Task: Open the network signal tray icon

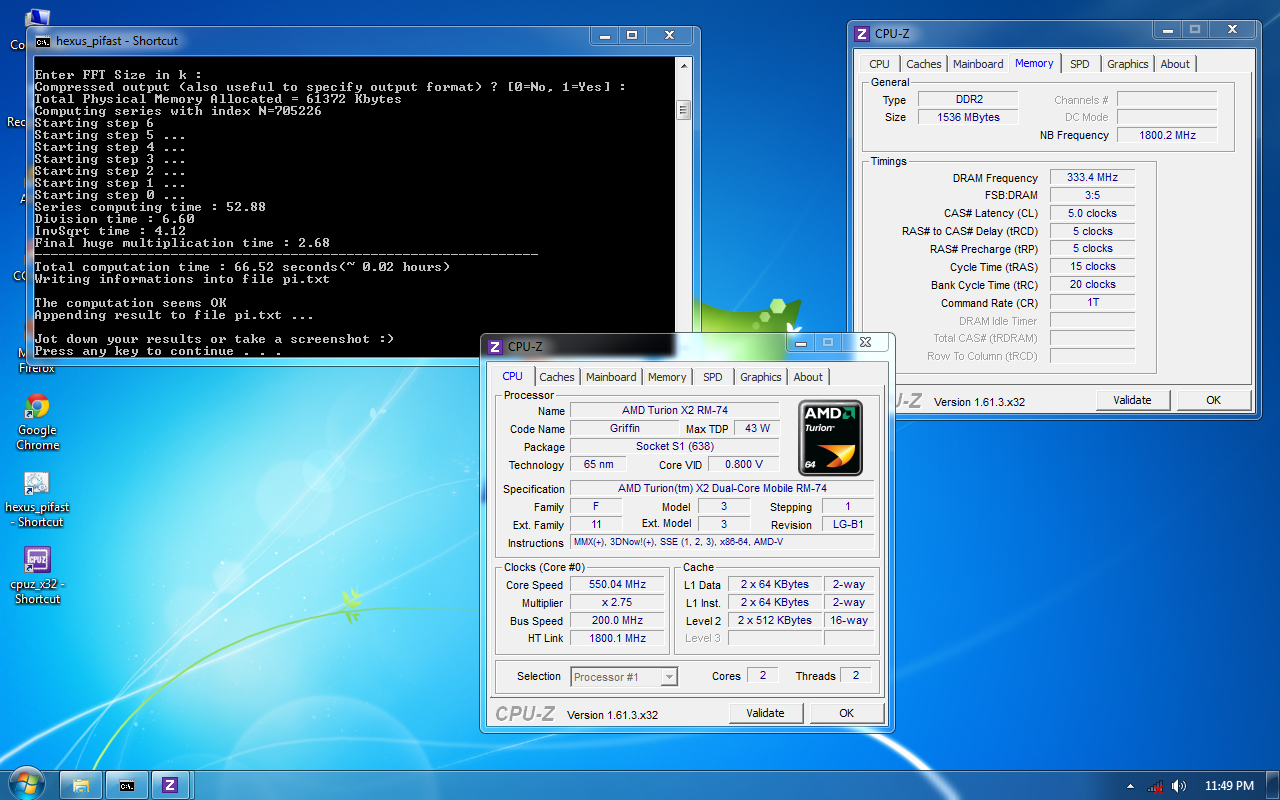Action: click(1155, 786)
